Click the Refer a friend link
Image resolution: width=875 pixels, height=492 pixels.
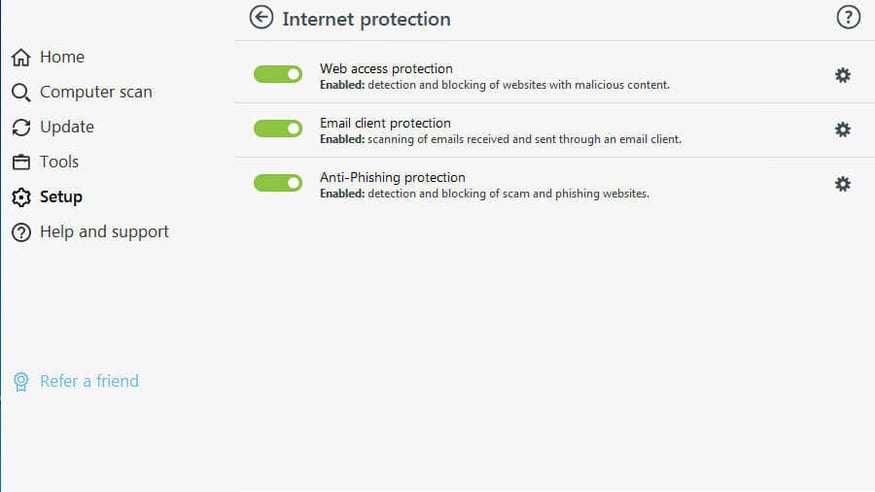click(89, 381)
